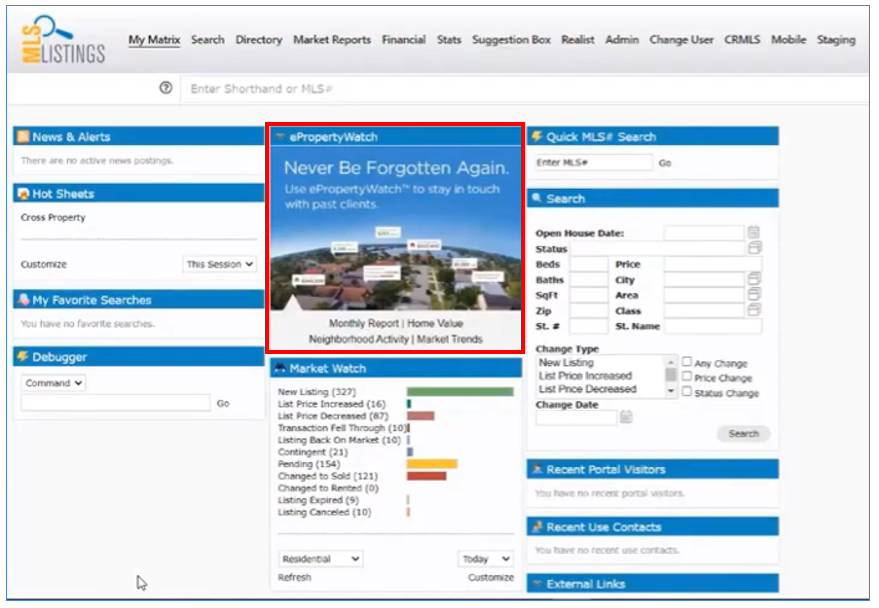Click the News & Alerts RSS icon
The height and width of the screenshot is (608, 879).
click(x=23, y=136)
